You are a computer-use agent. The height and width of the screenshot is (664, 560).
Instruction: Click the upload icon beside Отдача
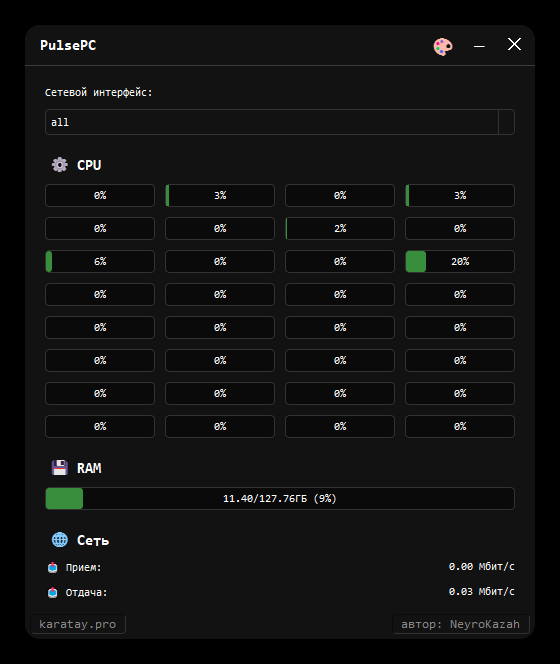click(x=53, y=592)
